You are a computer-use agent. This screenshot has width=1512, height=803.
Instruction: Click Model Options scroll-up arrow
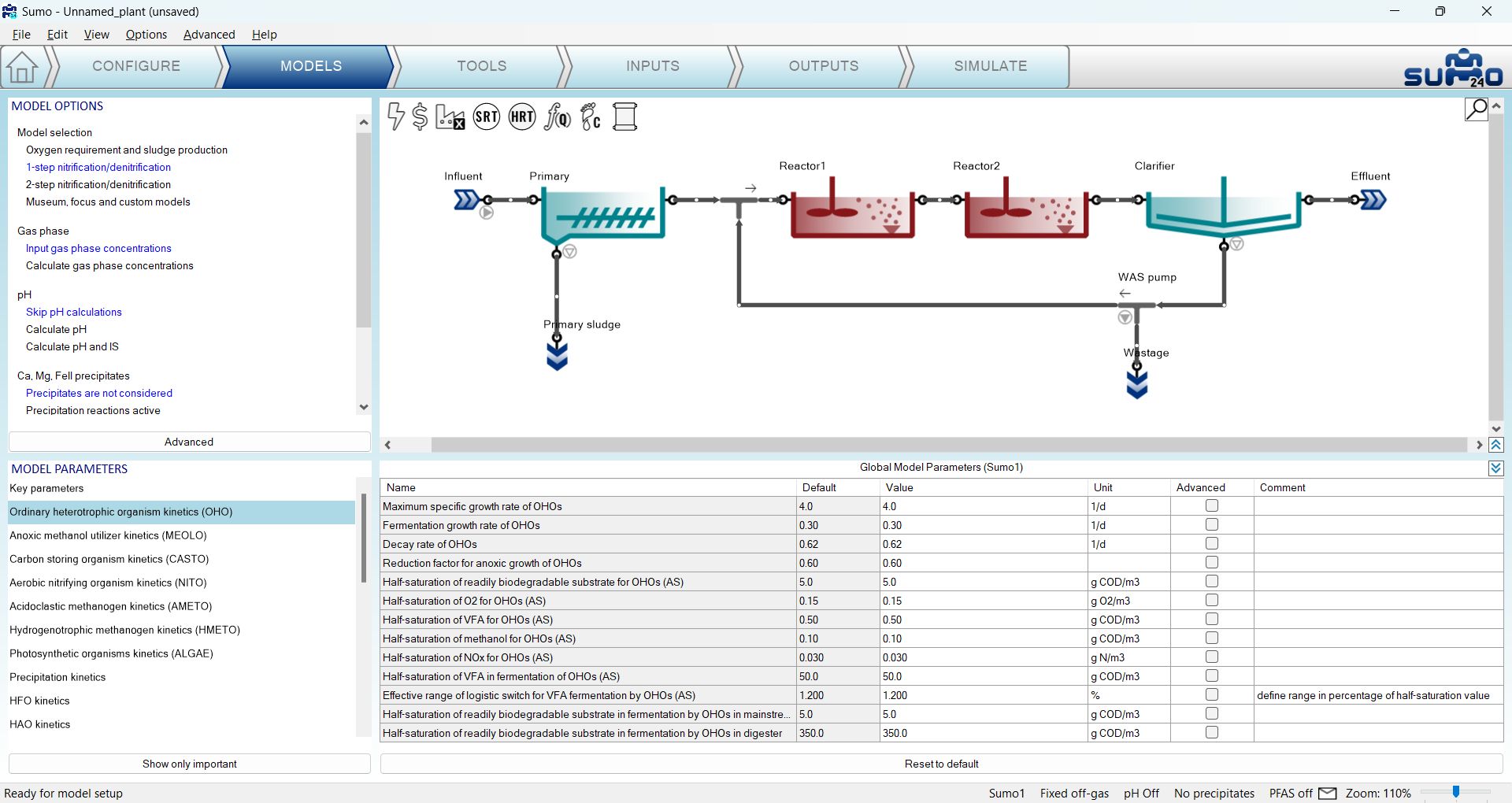[x=363, y=122]
